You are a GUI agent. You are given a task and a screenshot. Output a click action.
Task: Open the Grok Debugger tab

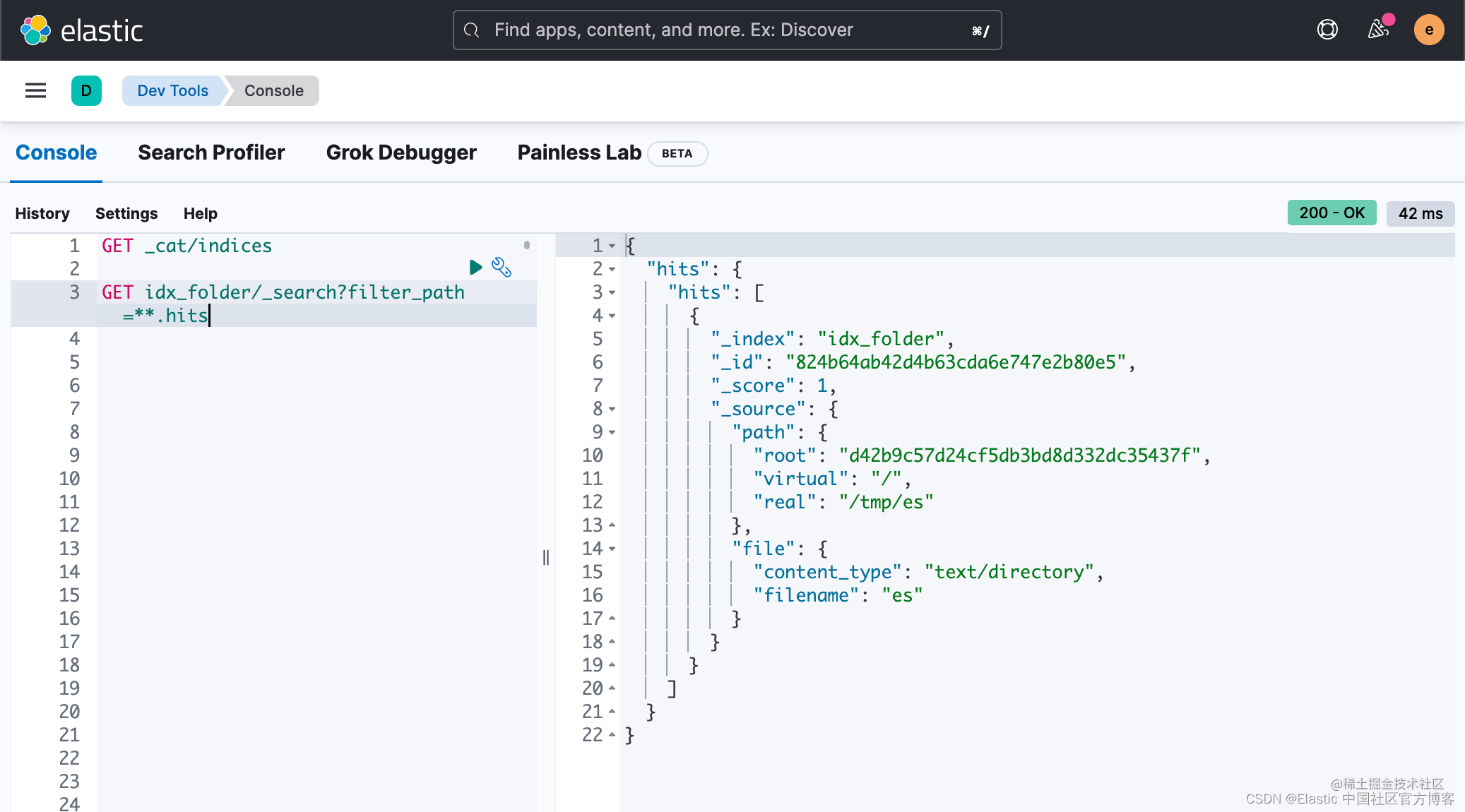[x=401, y=153]
